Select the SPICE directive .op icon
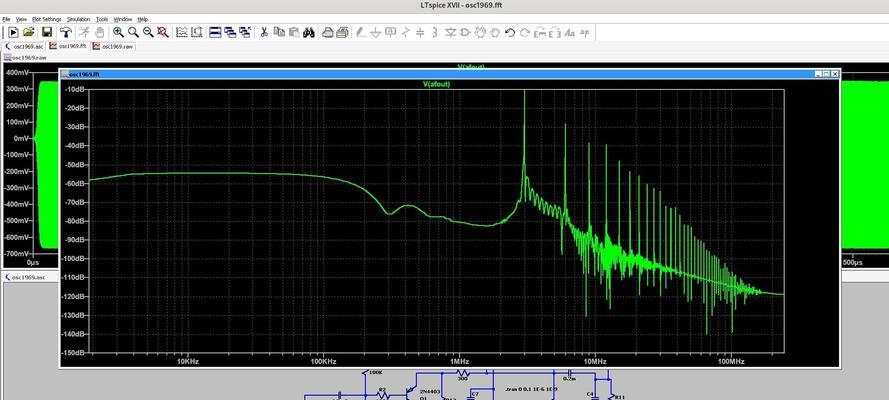 (585, 33)
